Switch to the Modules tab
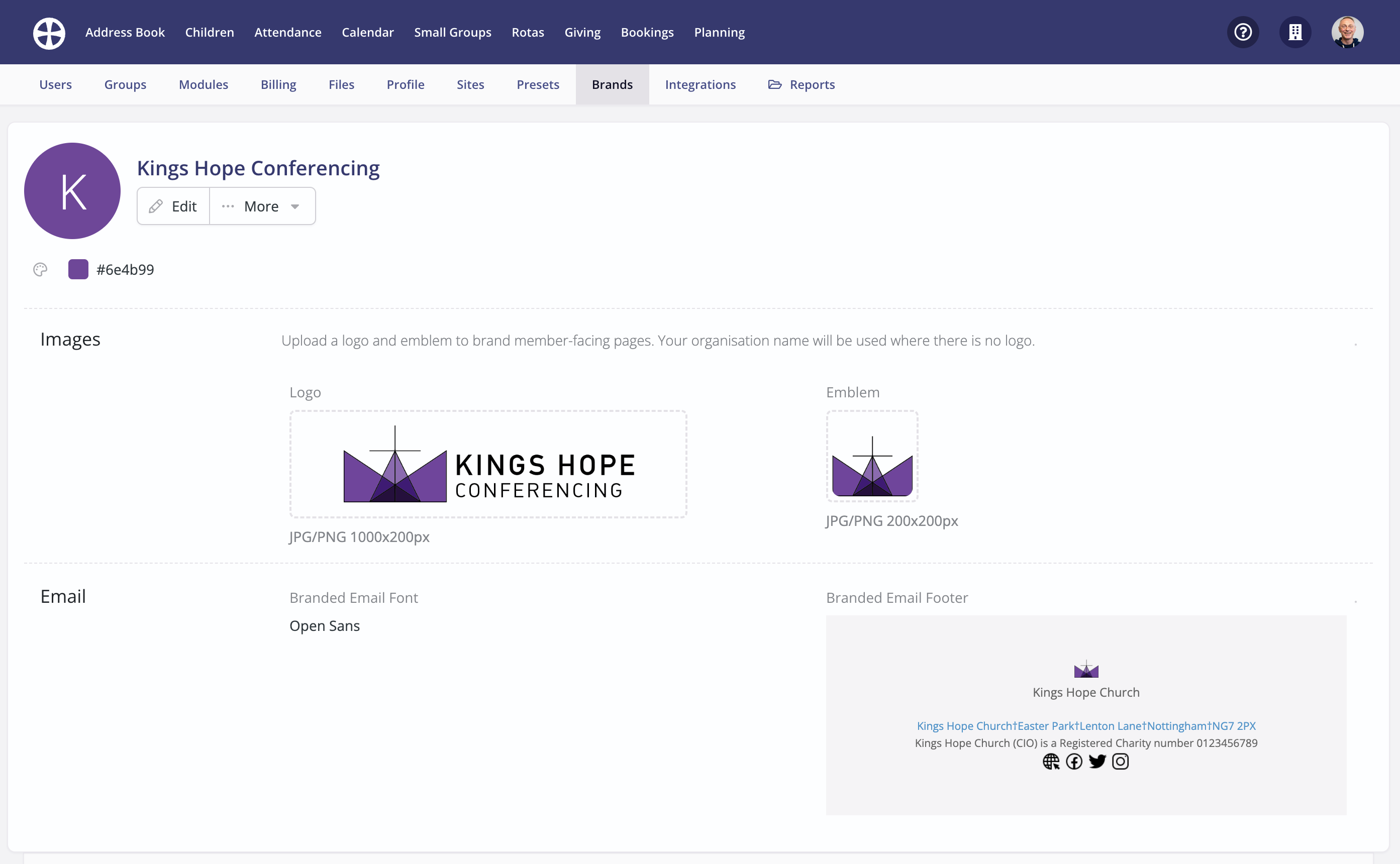The image size is (1400, 864). 204,84
